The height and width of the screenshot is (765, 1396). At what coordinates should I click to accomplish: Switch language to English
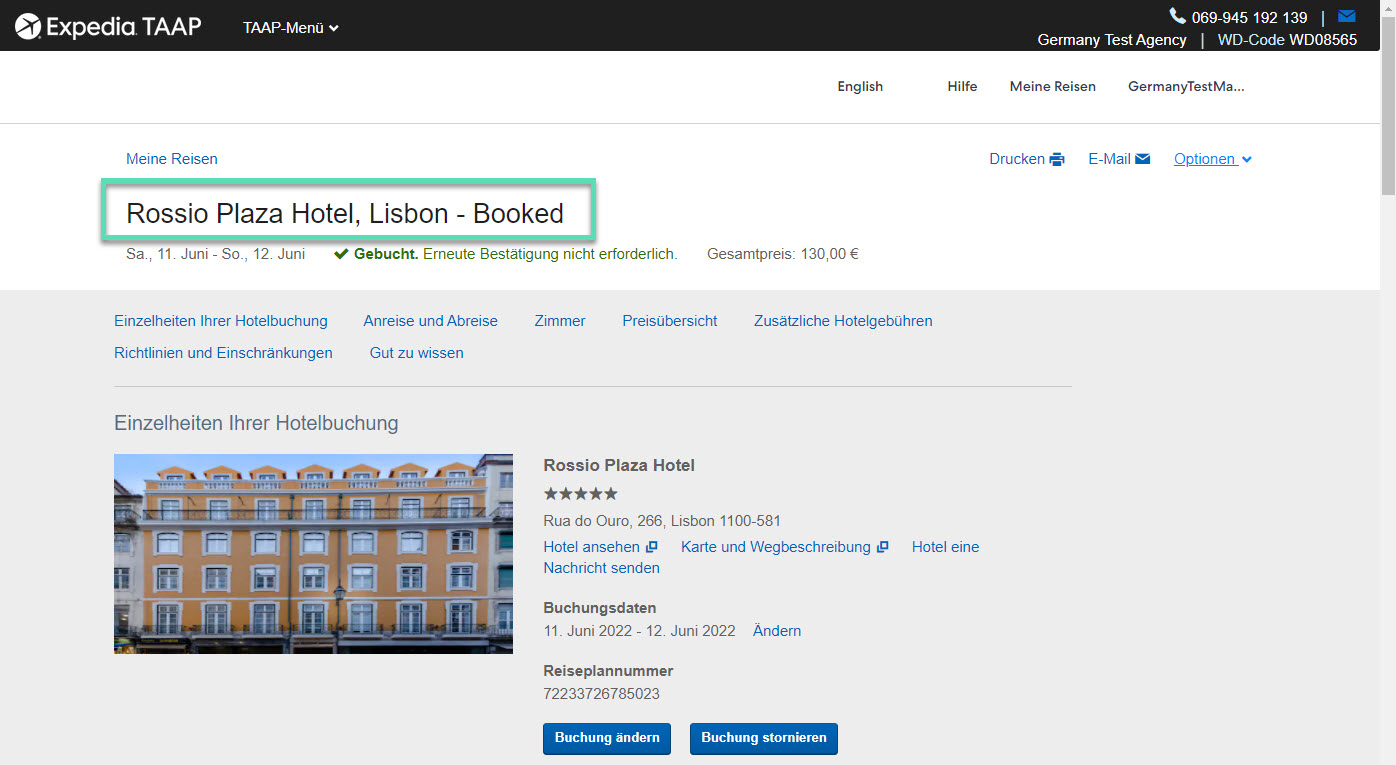pyautogui.click(x=860, y=86)
